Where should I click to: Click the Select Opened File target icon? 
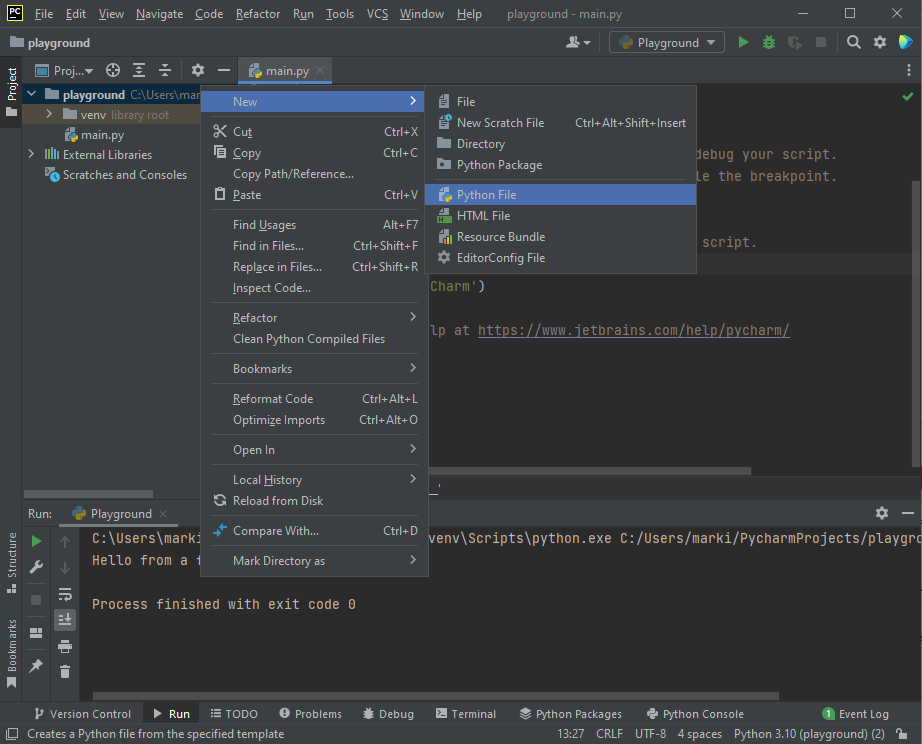tap(113, 70)
